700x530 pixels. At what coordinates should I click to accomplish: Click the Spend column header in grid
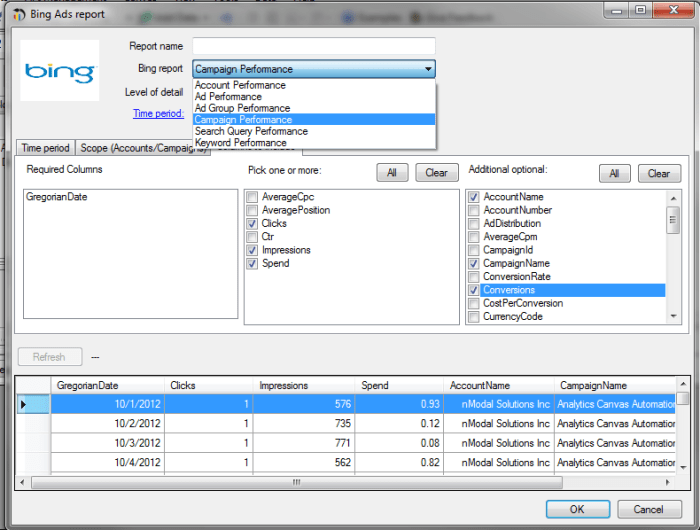point(399,386)
